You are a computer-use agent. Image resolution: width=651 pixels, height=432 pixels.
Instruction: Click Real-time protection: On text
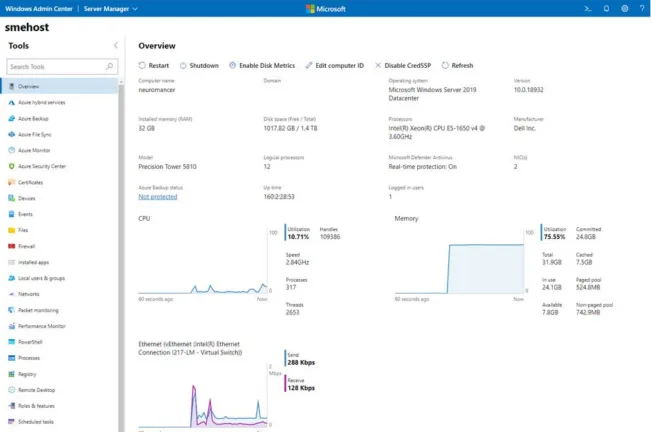[x=423, y=166]
